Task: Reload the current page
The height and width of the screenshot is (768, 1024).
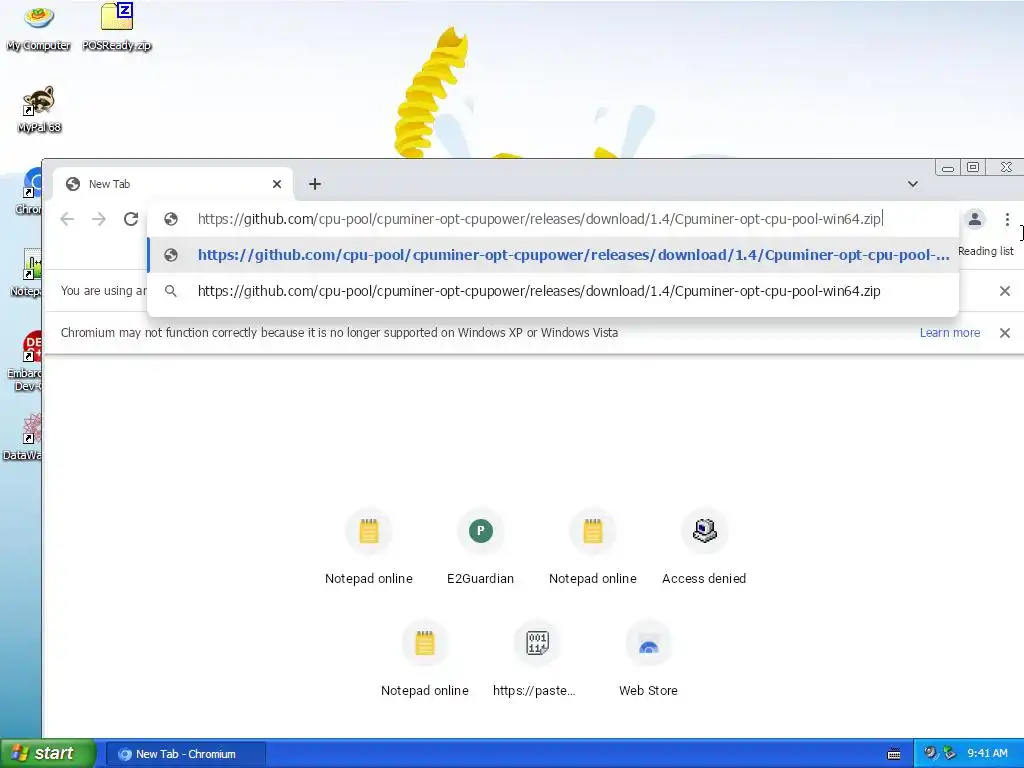Action: coord(131,219)
